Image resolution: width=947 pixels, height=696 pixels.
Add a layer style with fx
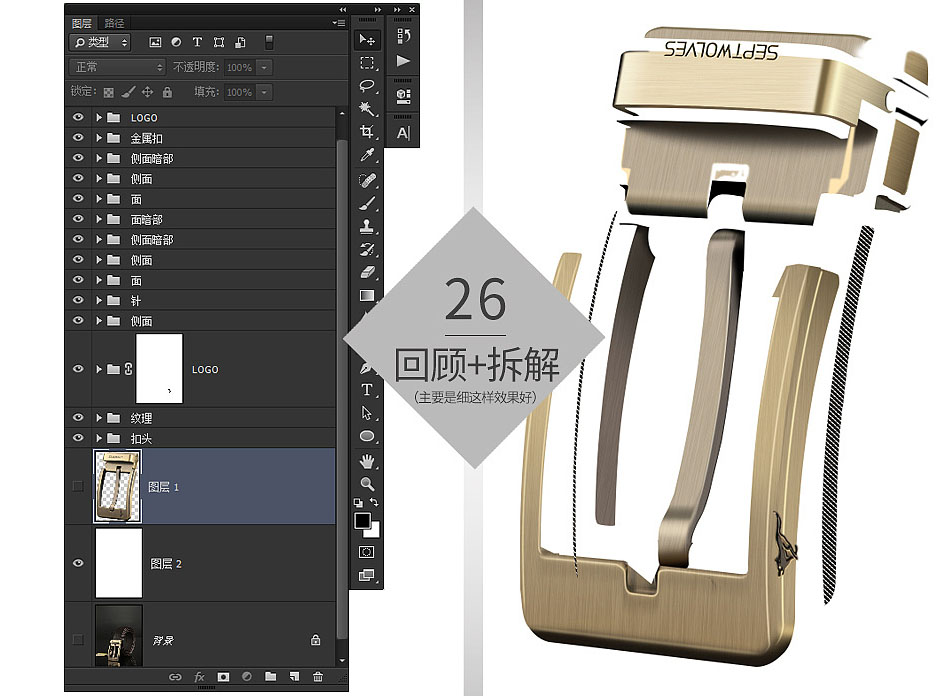199,677
